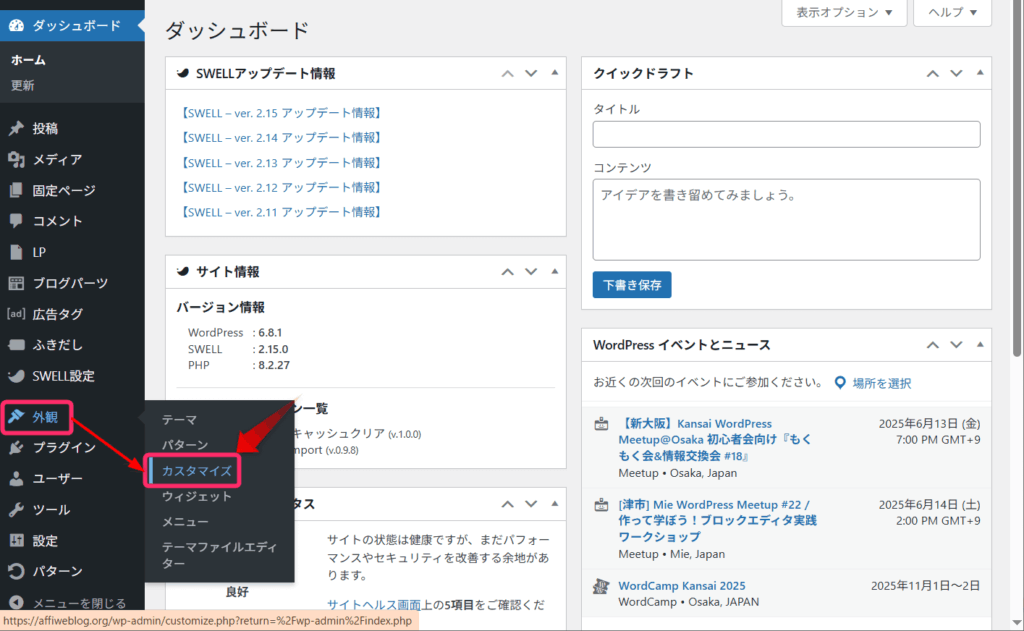Open the サイトヘルス画面 link
The width and height of the screenshot is (1024, 631).
[374, 604]
